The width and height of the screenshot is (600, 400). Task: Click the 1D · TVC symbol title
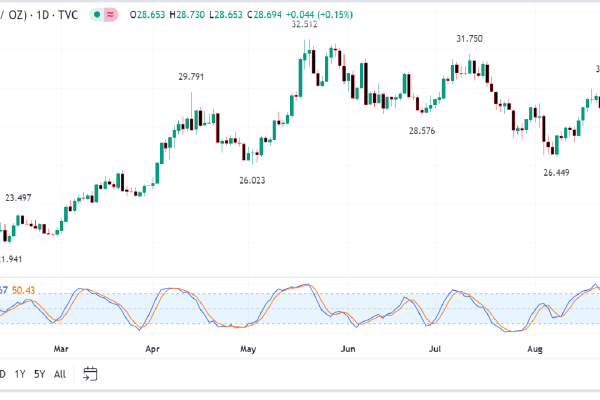point(52,16)
